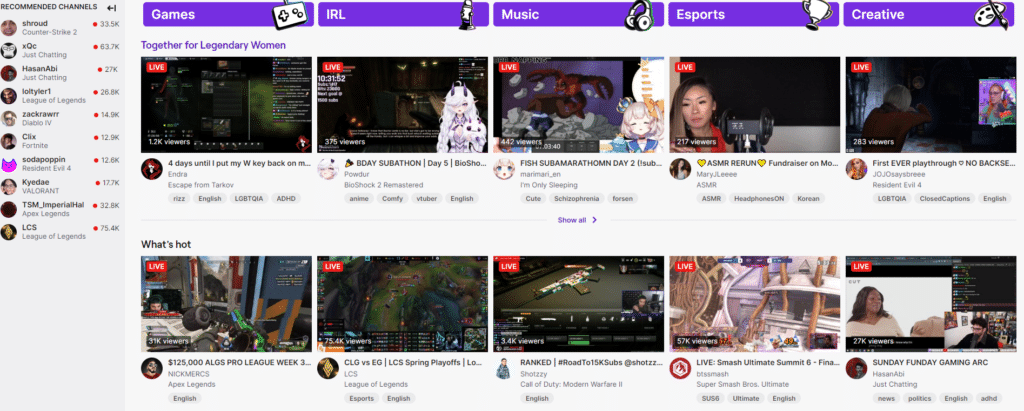1024x411 pixels.
Task: Open NICKMERCS avatar icon
Action: (152, 367)
